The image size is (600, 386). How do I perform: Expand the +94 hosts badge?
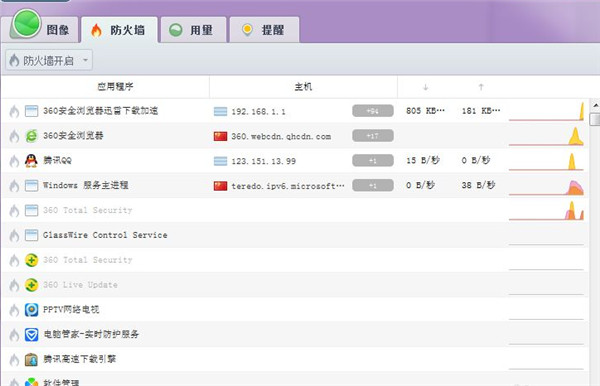tap(373, 111)
